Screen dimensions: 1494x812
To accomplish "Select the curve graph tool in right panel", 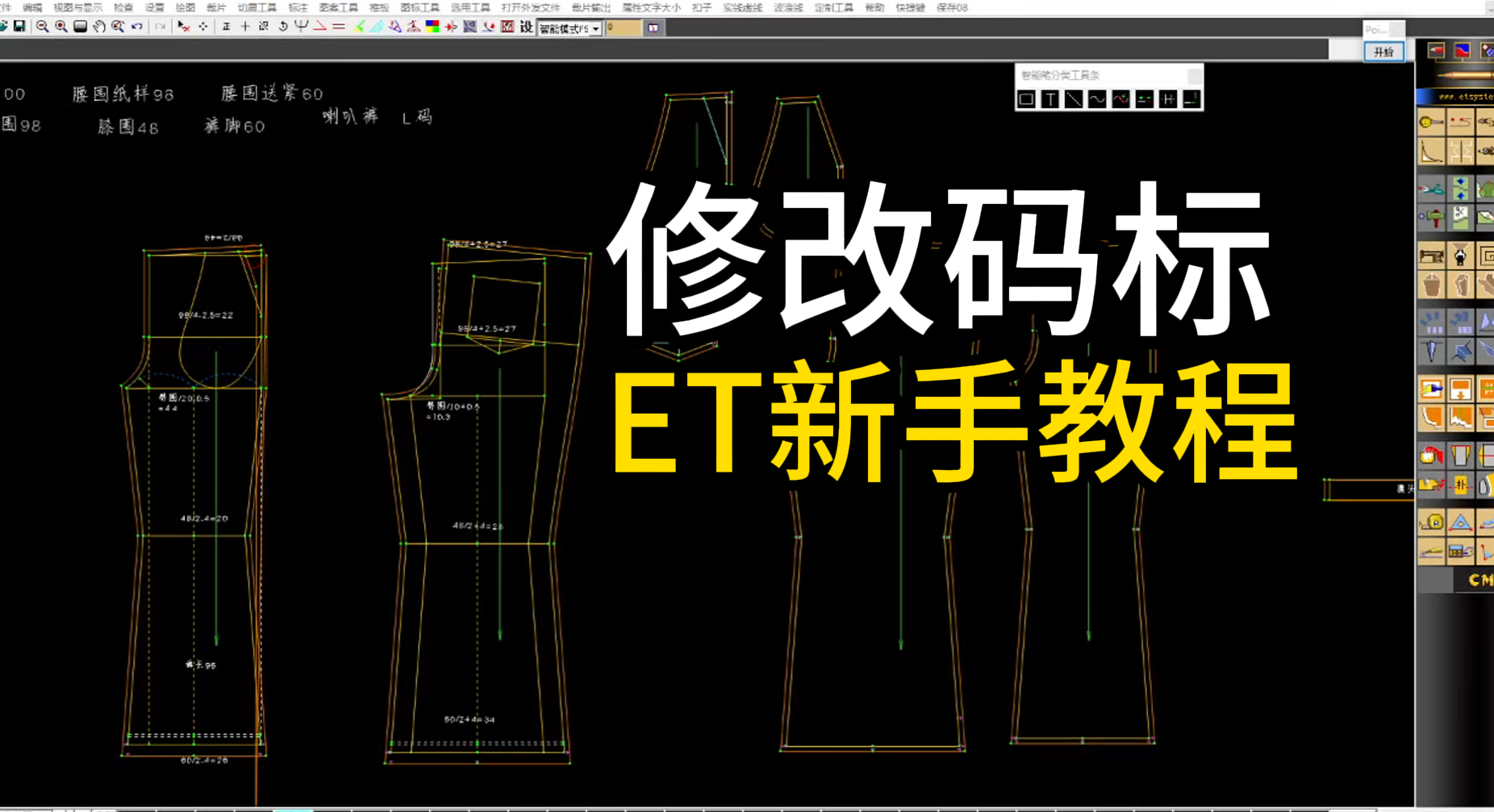I will tap(1432, 152).
